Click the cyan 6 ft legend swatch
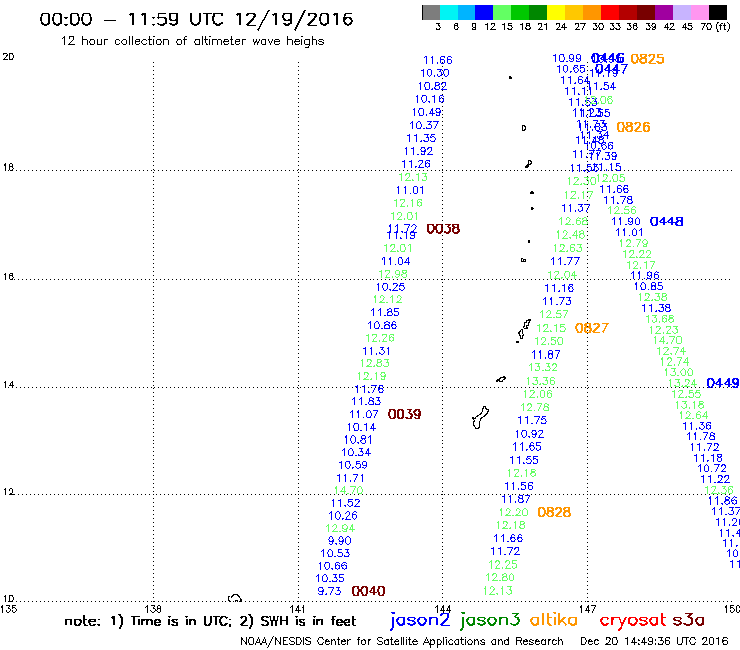740x650 pixels. coord(448,12)
